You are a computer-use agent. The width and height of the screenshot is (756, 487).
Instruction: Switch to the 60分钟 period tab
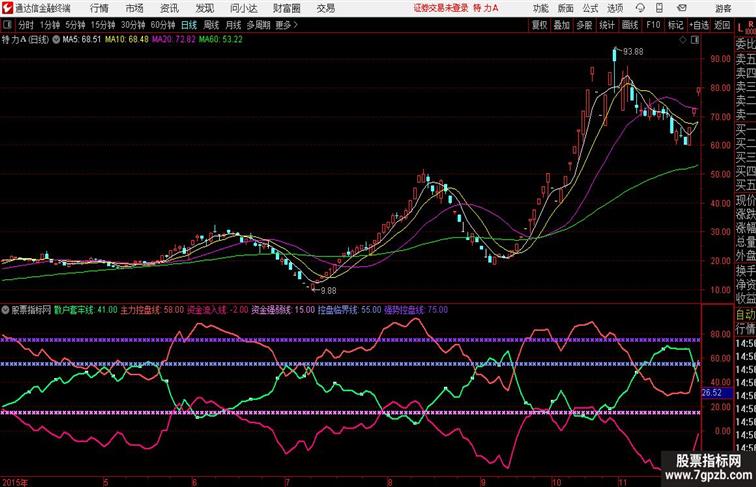point(162,25)
